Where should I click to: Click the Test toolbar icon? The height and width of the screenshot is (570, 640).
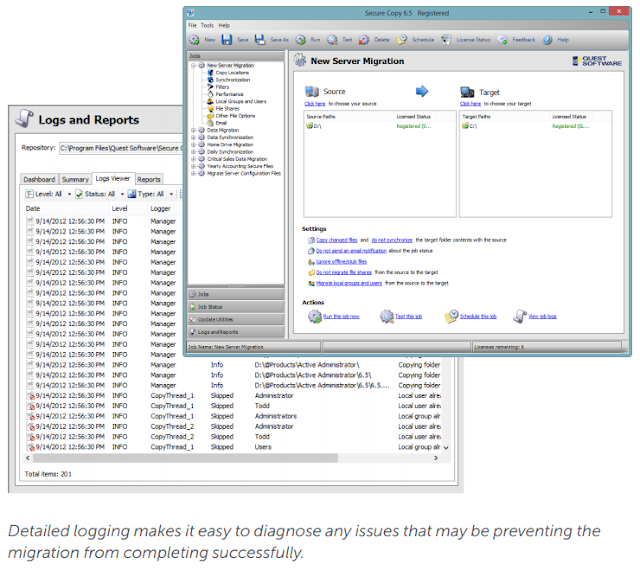click(332, 40)
